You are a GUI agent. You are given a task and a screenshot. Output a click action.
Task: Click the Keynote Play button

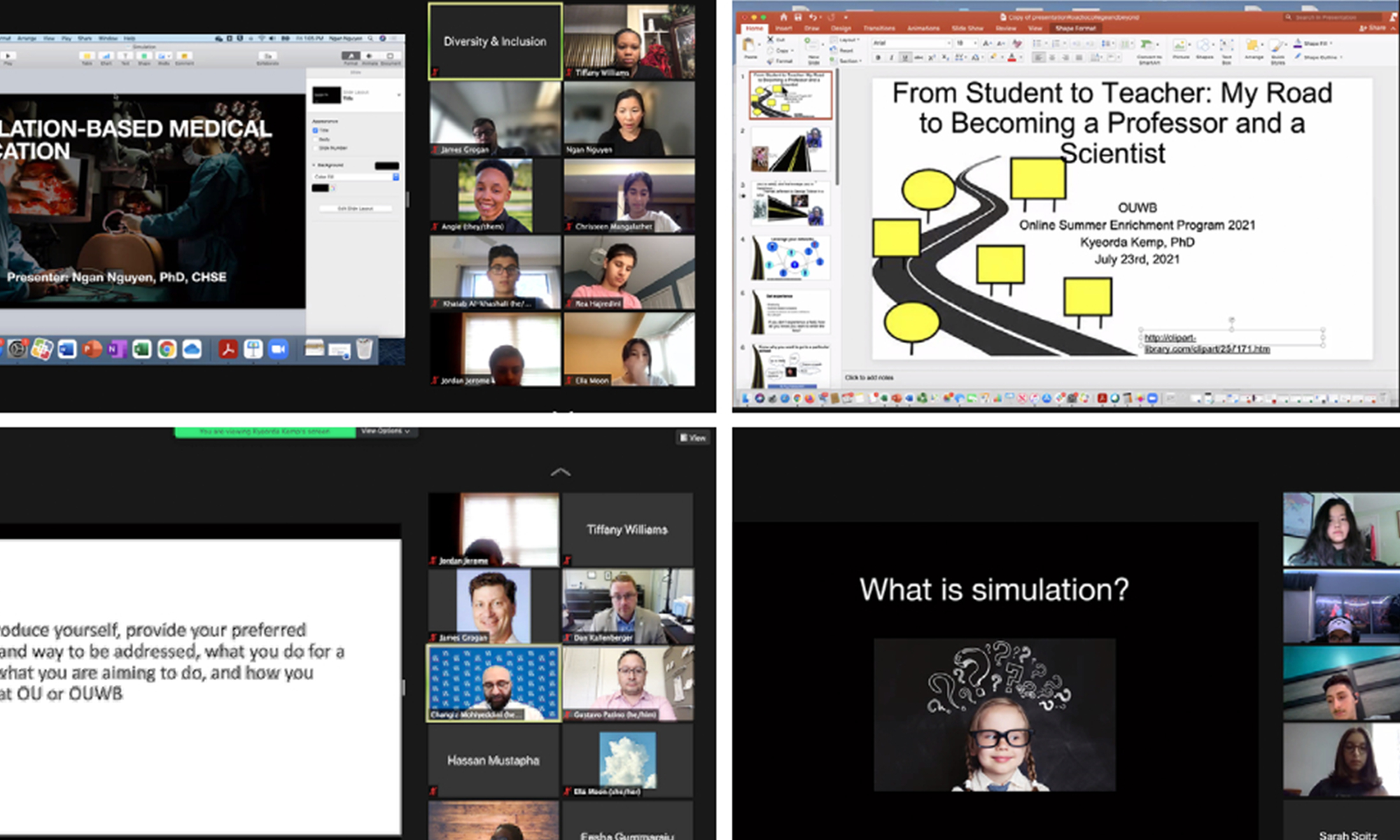(x=8, y=56)
